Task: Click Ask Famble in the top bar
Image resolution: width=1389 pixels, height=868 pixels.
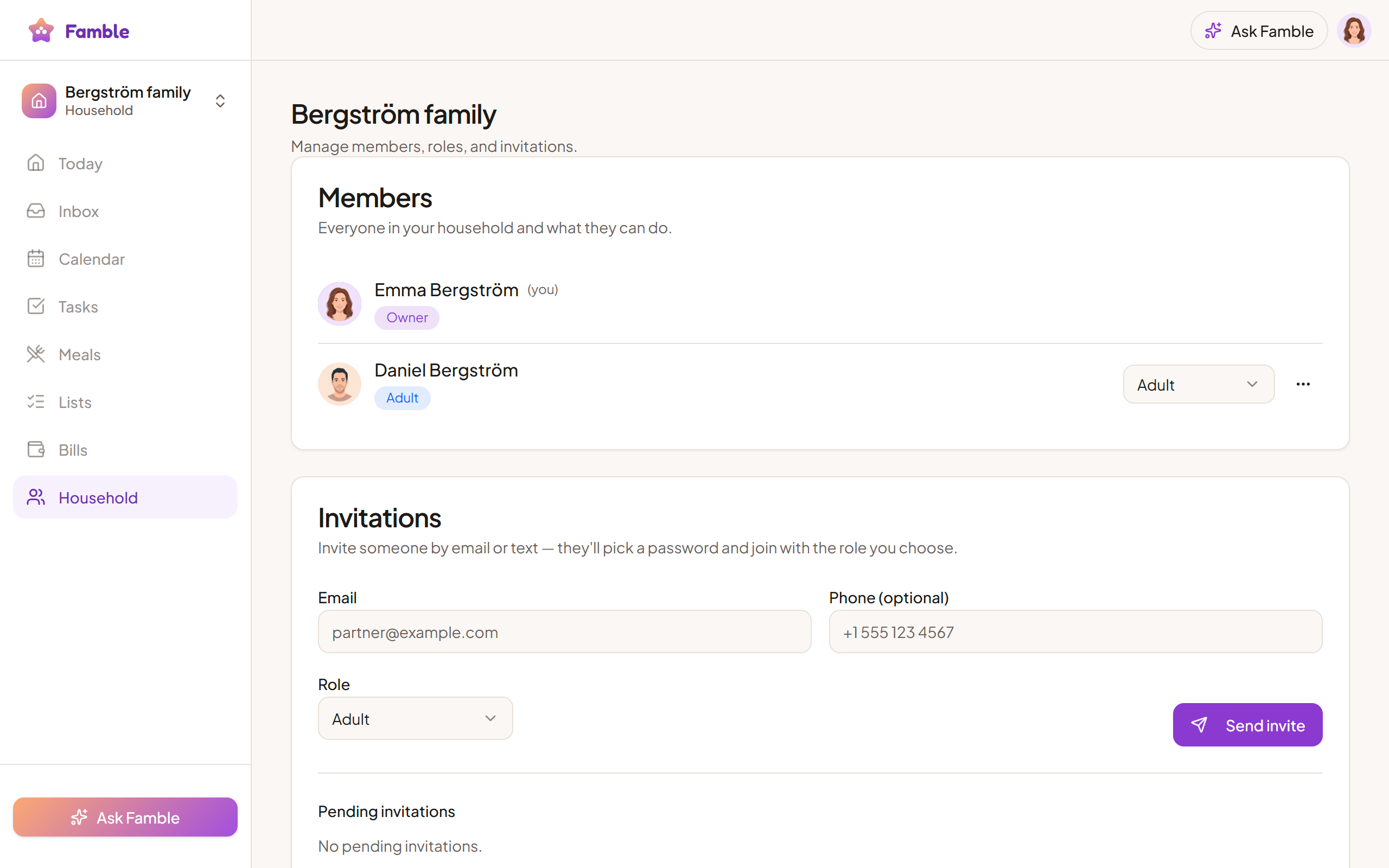Action: pos(1259,30)
